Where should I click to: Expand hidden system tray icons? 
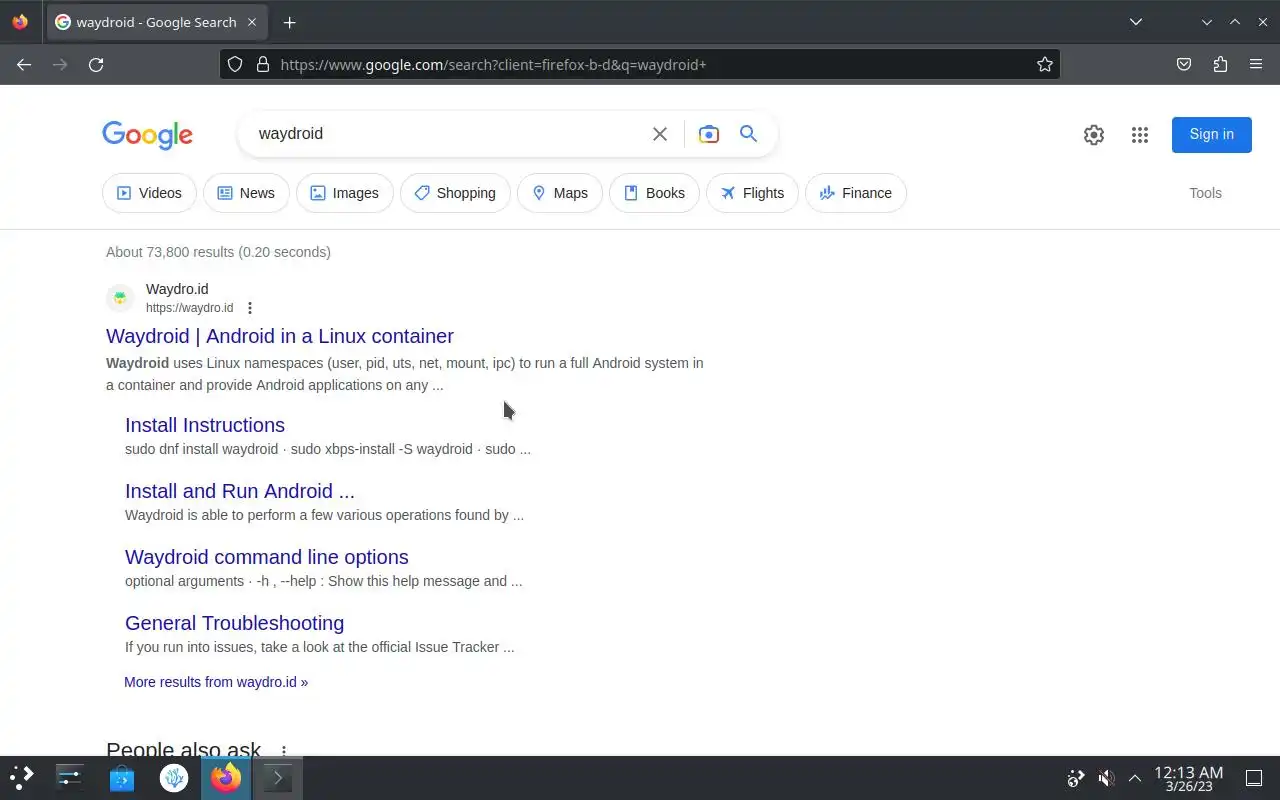tap(1135, 778)
